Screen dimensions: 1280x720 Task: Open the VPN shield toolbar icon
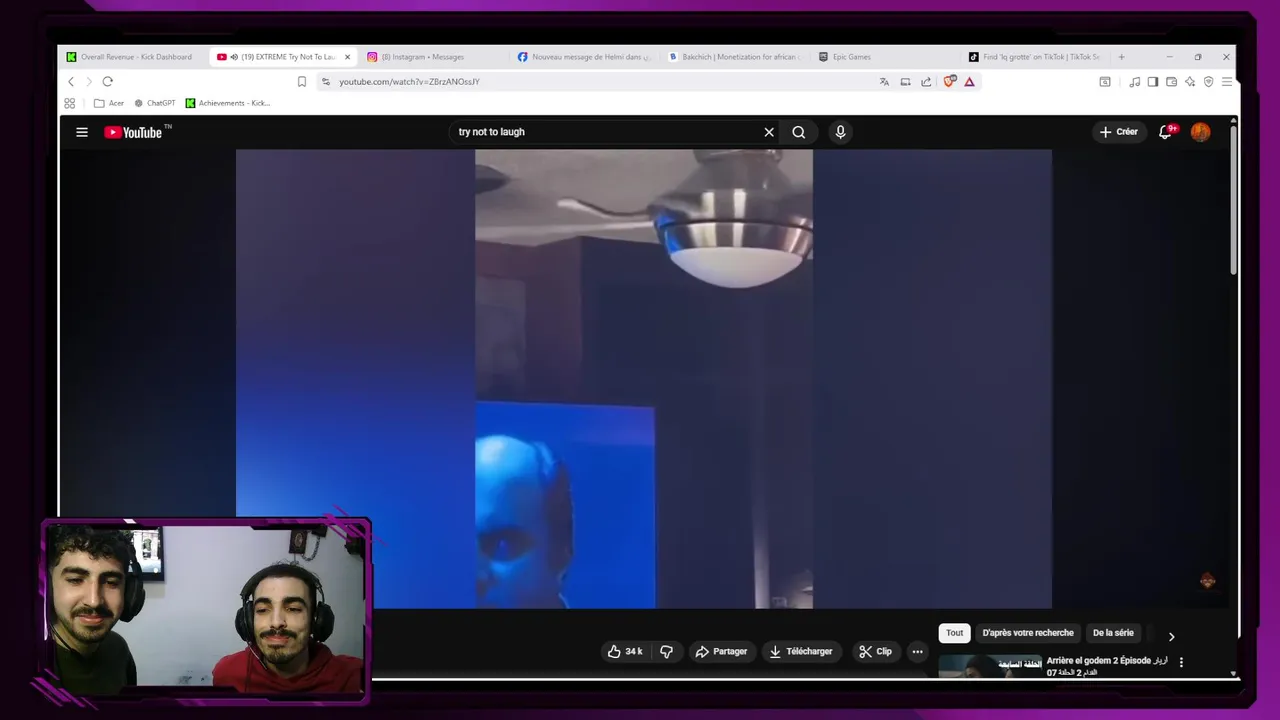pyautogui.click(x=1208, y=81)
